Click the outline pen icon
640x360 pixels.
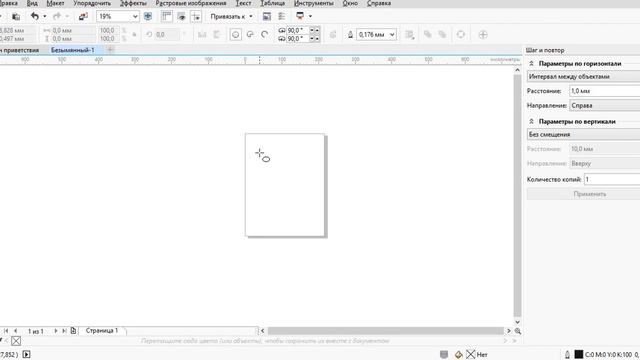(x=350, y=35)
